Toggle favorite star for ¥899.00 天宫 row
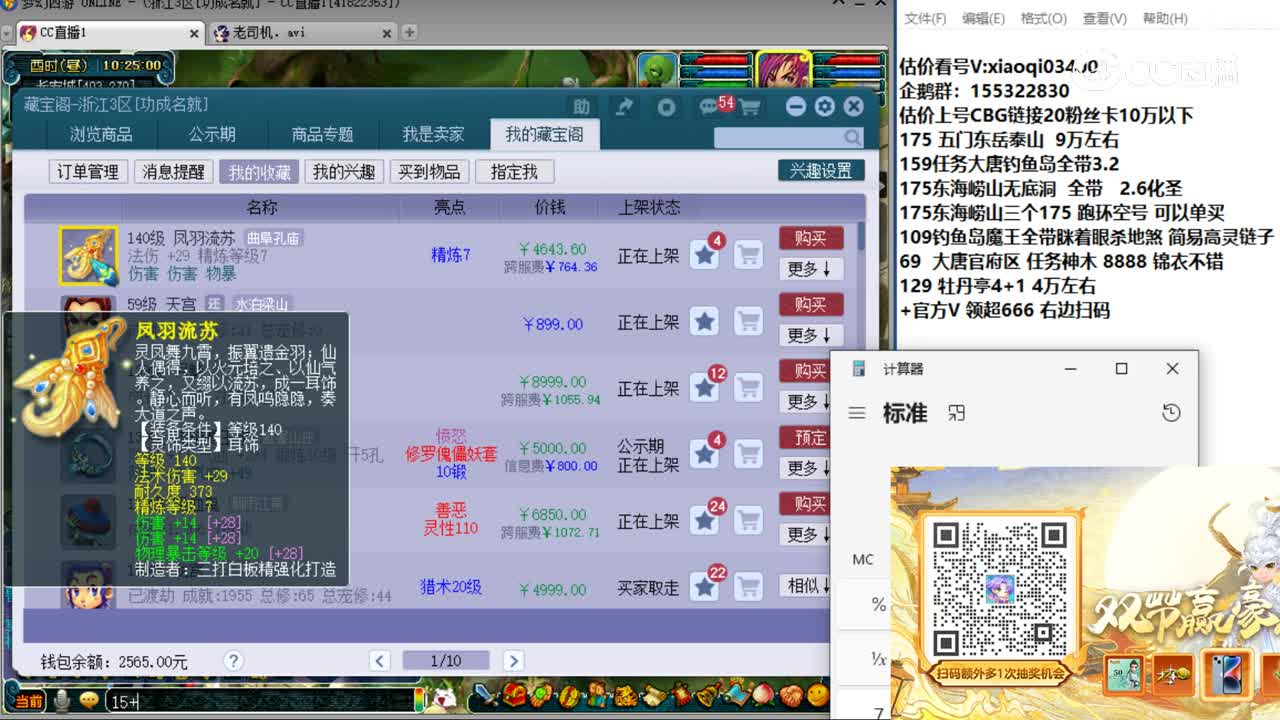The height and width of the screenshot is (720, 1280). [705, 322]
